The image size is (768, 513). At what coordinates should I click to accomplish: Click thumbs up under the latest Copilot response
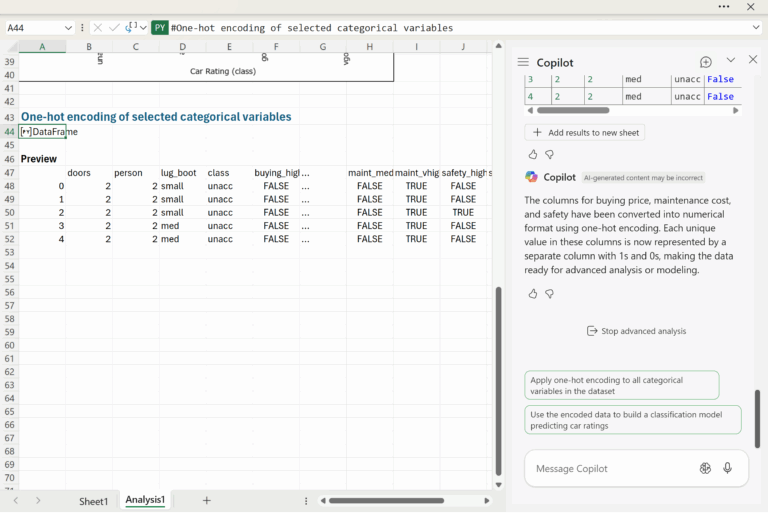tap(533, 293)
